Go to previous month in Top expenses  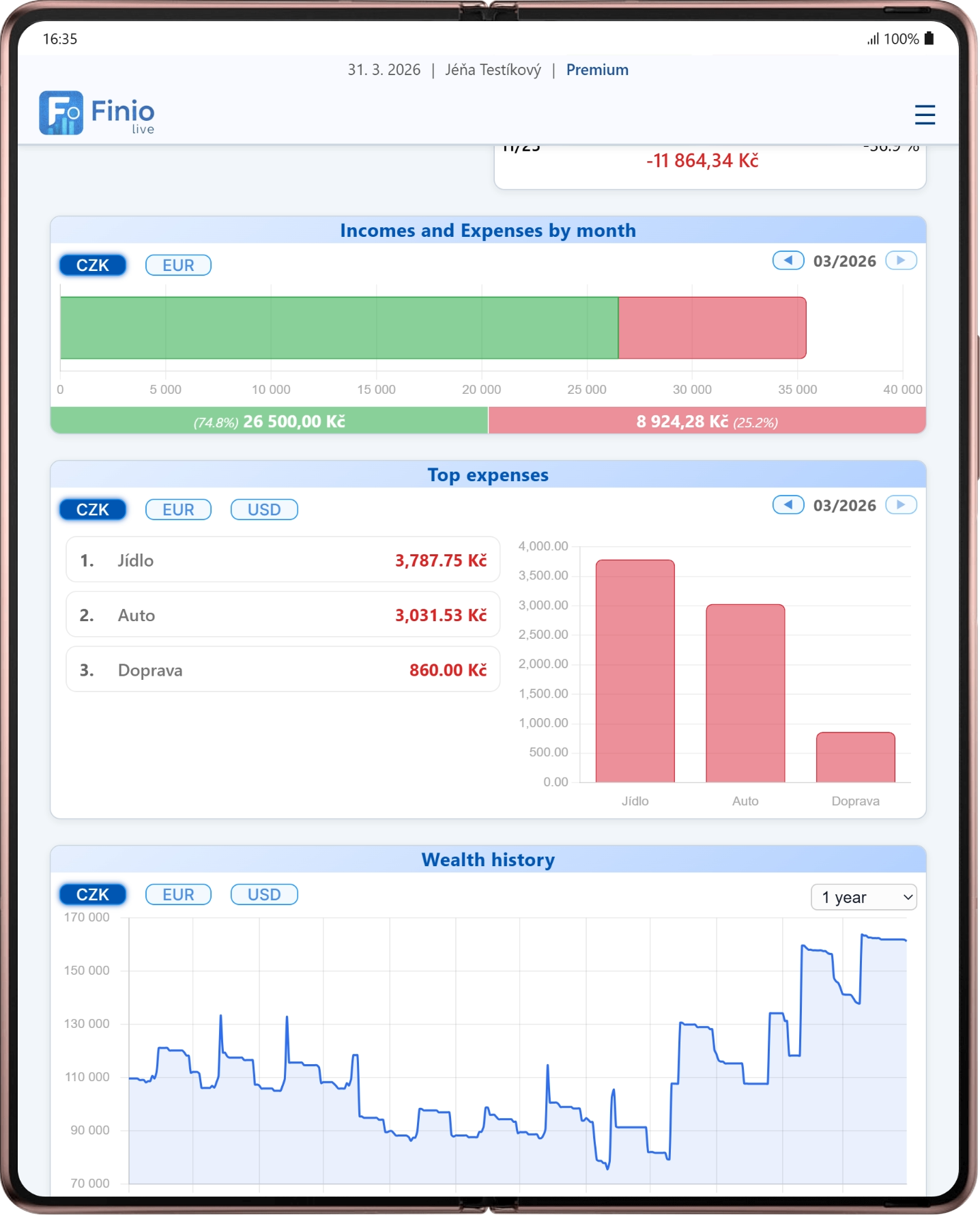point(788,505)
